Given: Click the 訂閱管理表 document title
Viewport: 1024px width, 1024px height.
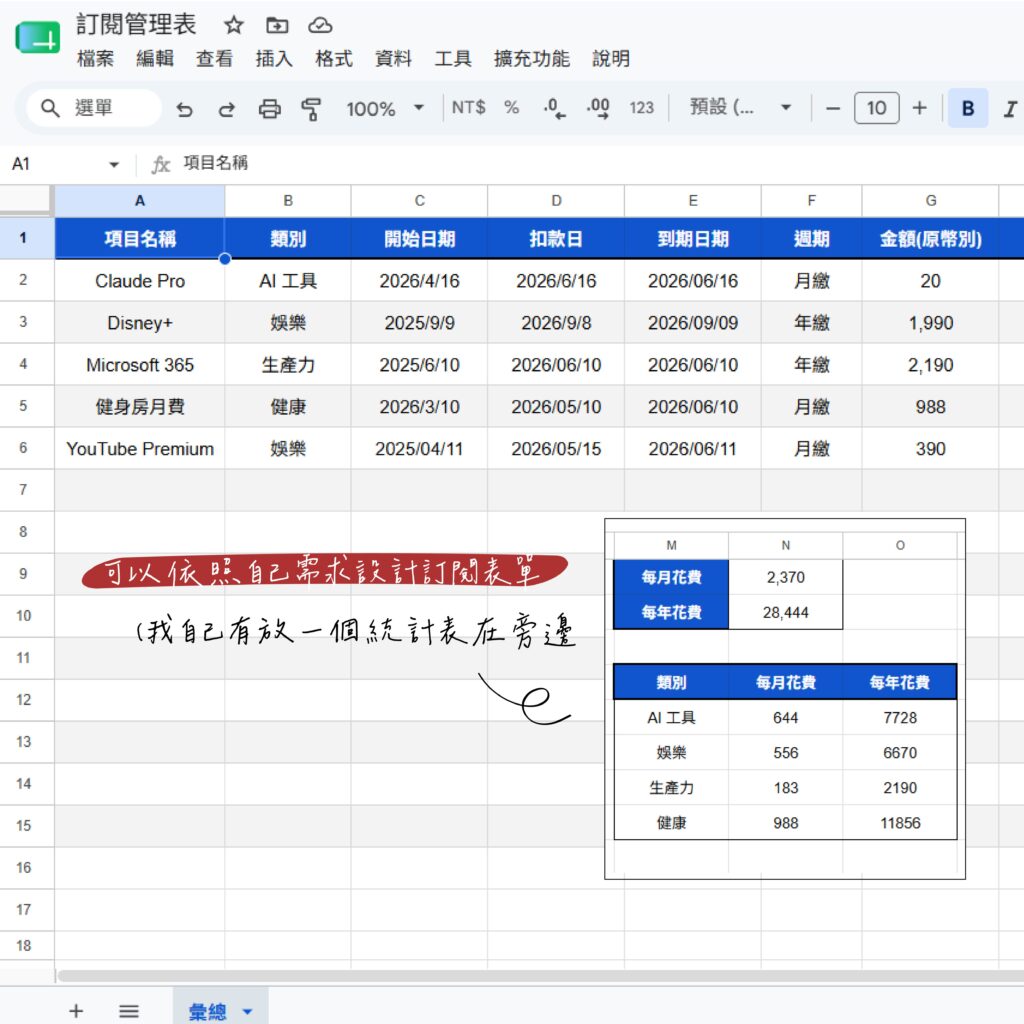Looking at the screenshot, I should pos(136,25).
